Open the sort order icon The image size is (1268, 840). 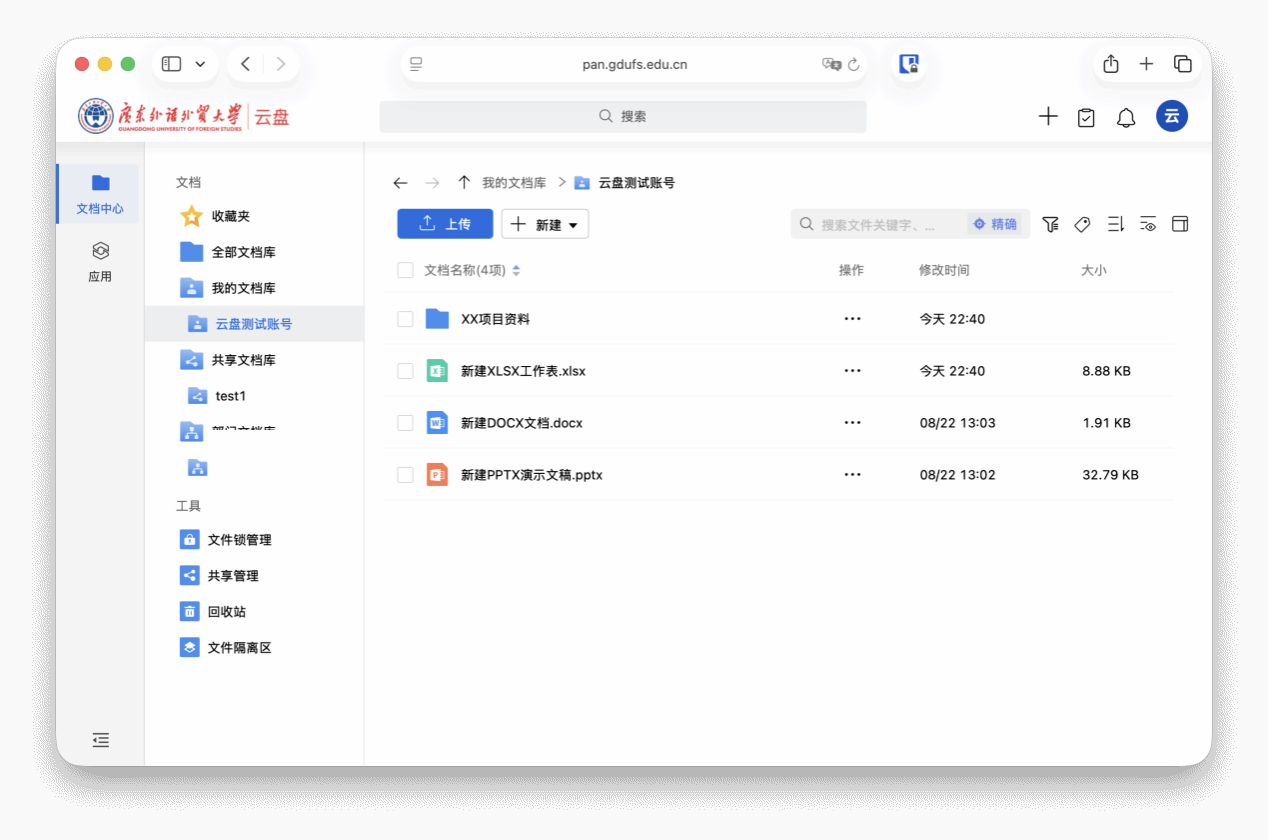coord(1116,224)
